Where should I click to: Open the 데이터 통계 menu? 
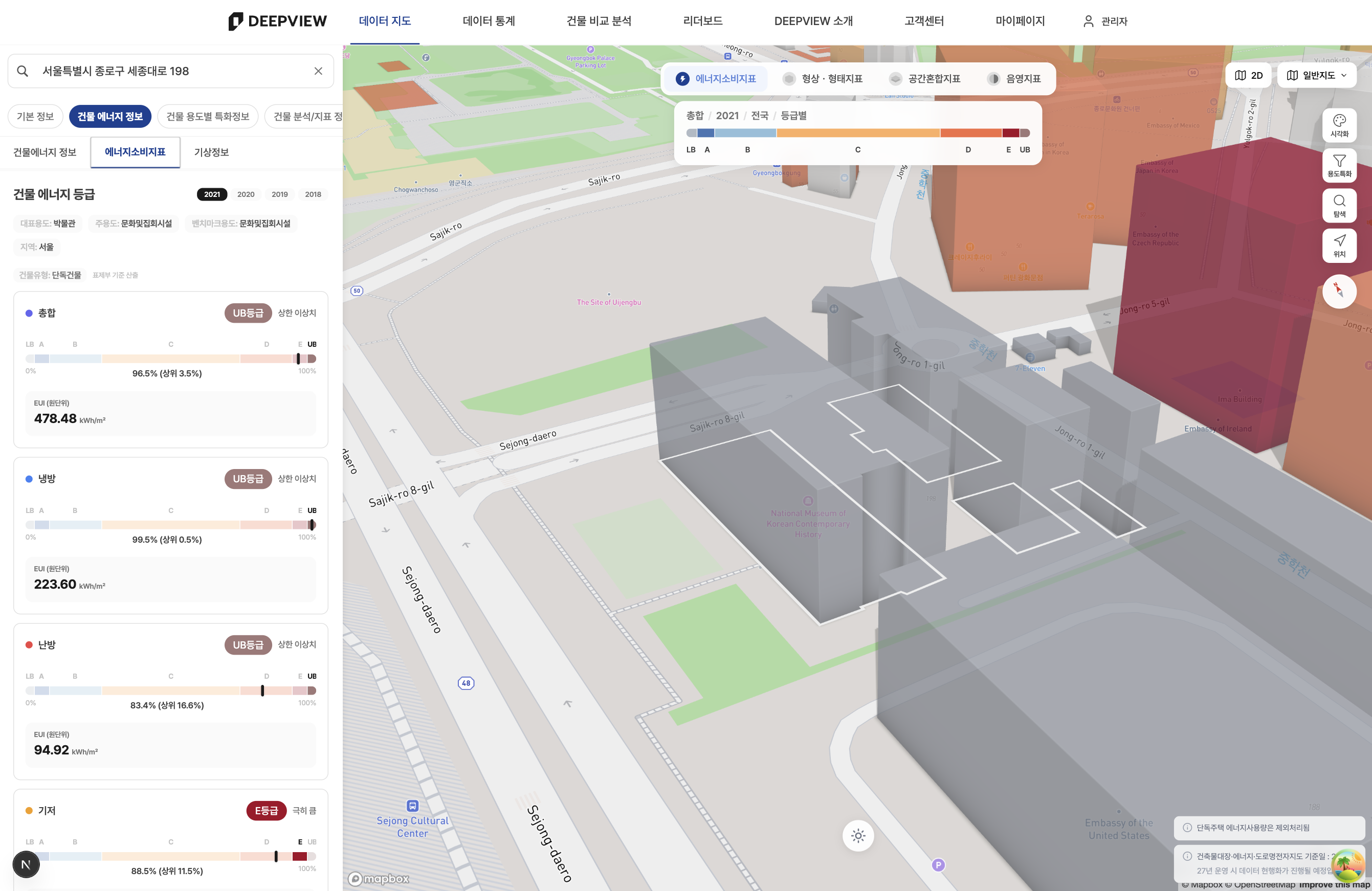(x=488, y=21)
